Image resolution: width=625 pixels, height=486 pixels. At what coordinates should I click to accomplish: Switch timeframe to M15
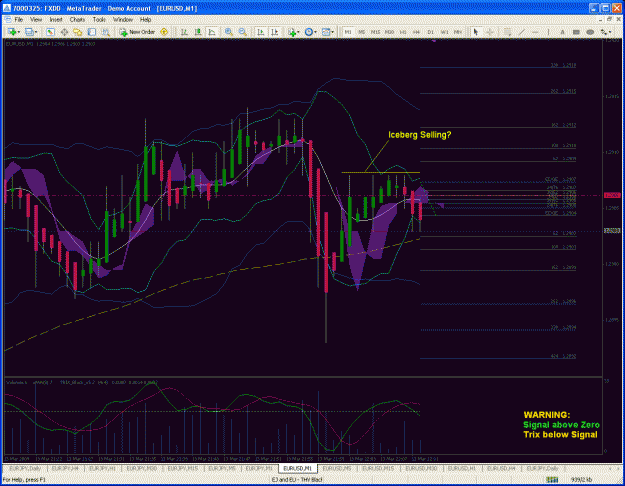click(375, 32)
